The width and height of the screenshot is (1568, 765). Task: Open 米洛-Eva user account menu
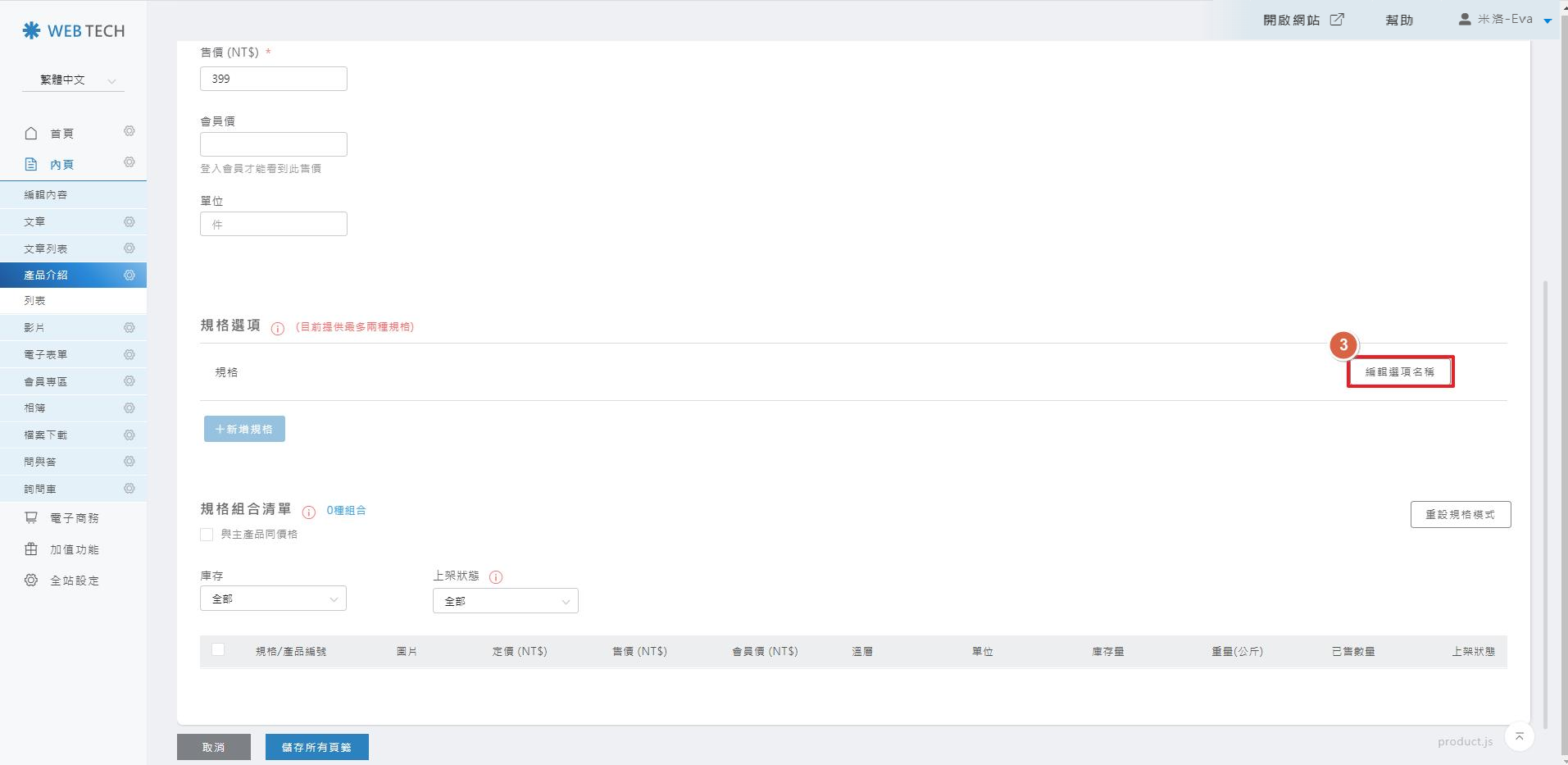click(x=1505, y=20)
